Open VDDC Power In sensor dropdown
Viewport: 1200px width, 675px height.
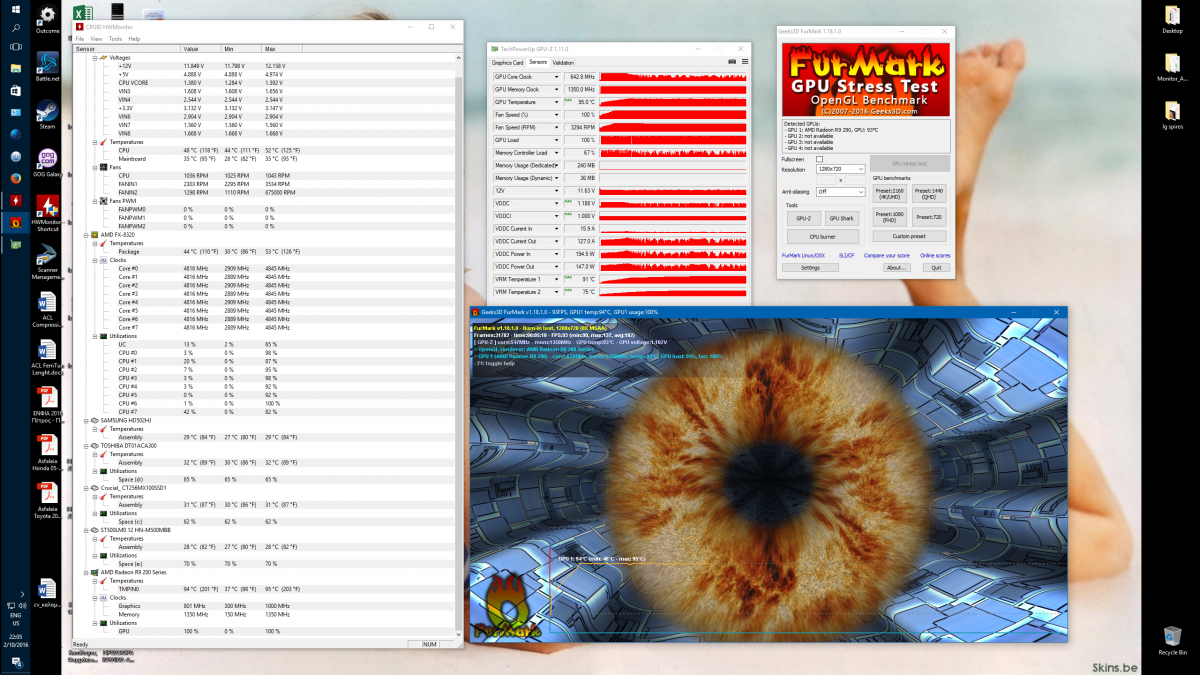(x=558, y=254)
